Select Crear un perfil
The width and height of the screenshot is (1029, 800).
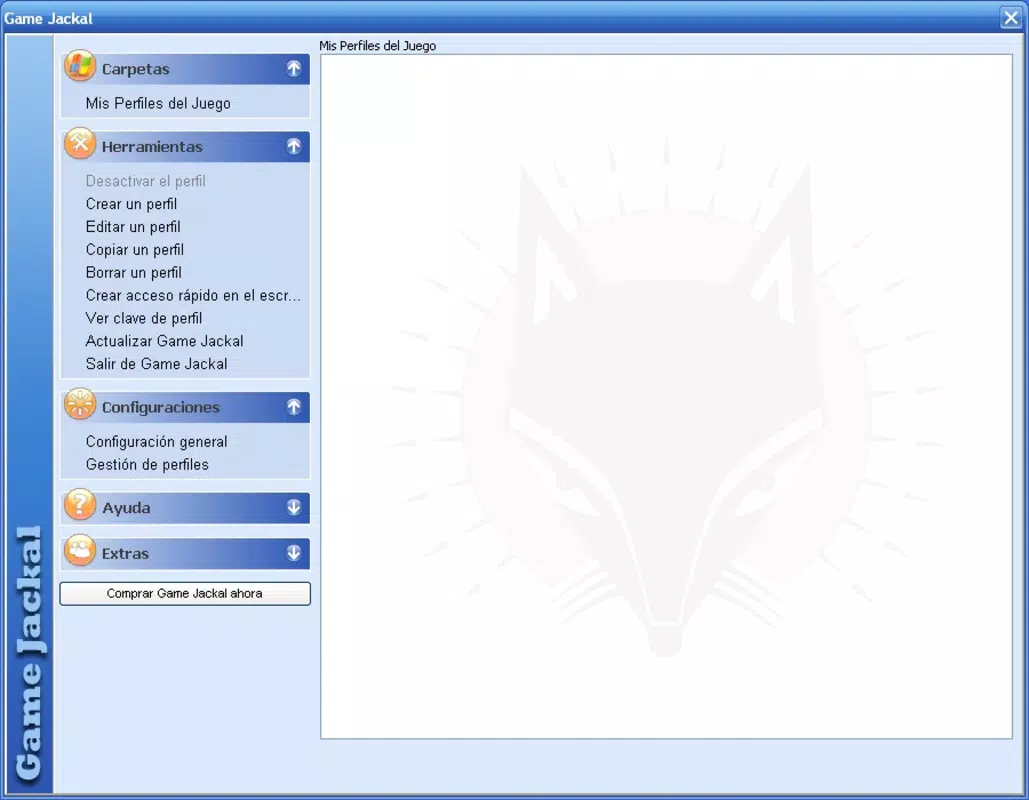(131, 204)
